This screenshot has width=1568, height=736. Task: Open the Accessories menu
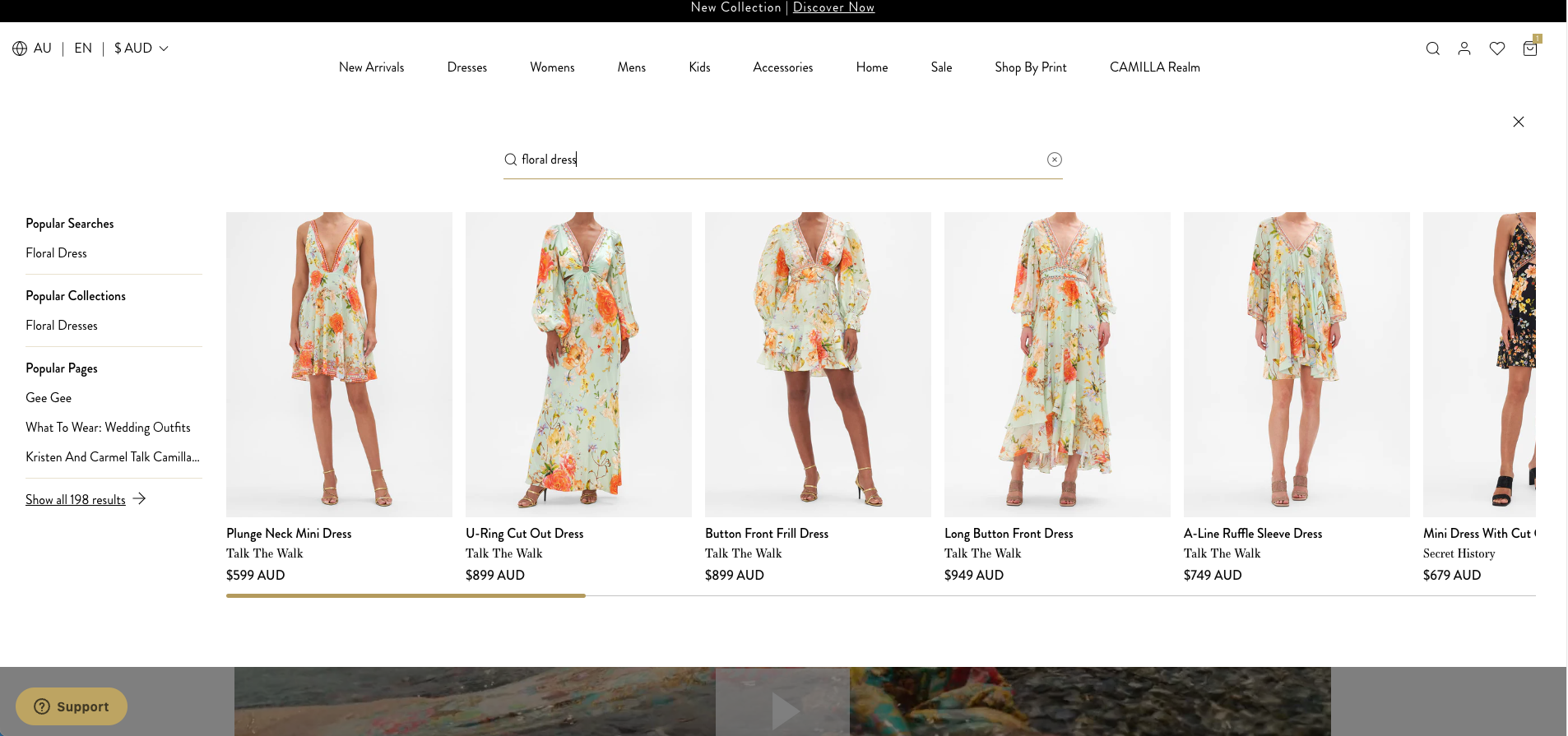coord(783,67)
